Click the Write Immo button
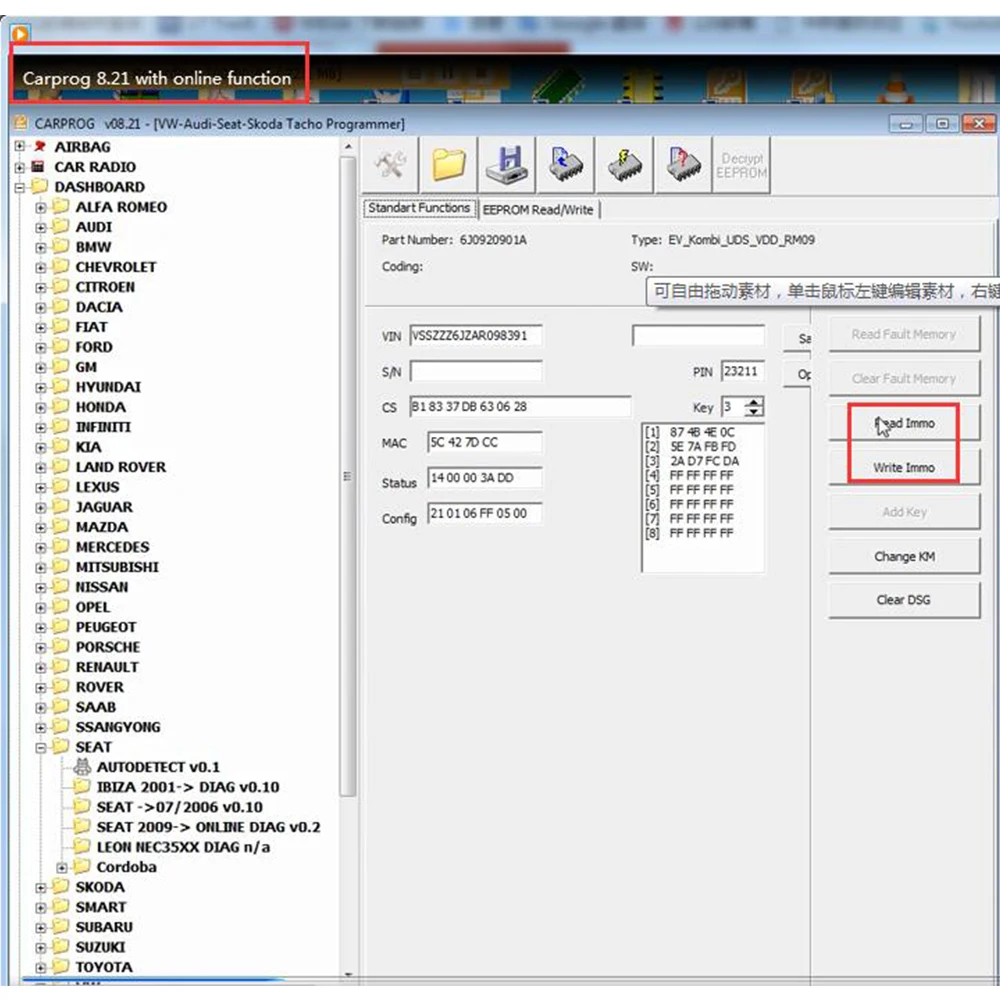1000x1000 pixels. click(x=903, y=467)
